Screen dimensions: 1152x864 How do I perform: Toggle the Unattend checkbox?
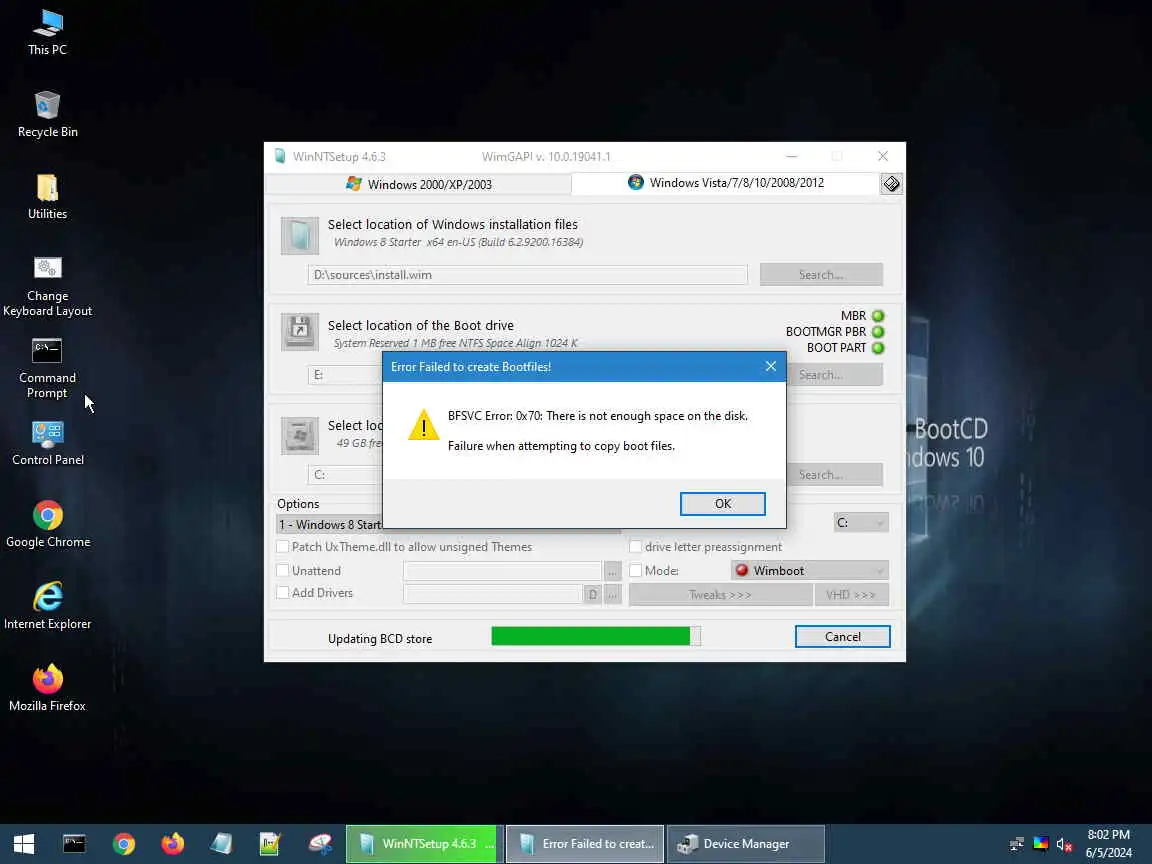click(283, 570)
